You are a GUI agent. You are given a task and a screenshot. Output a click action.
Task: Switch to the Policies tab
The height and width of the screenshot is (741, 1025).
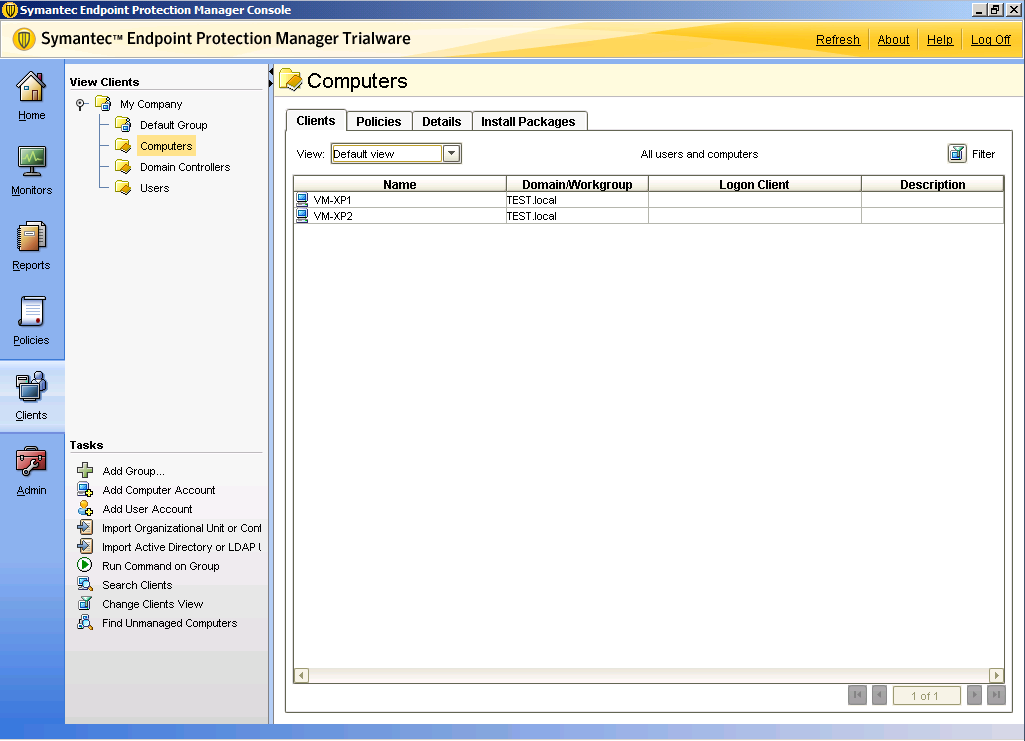[x=378, y=122]
